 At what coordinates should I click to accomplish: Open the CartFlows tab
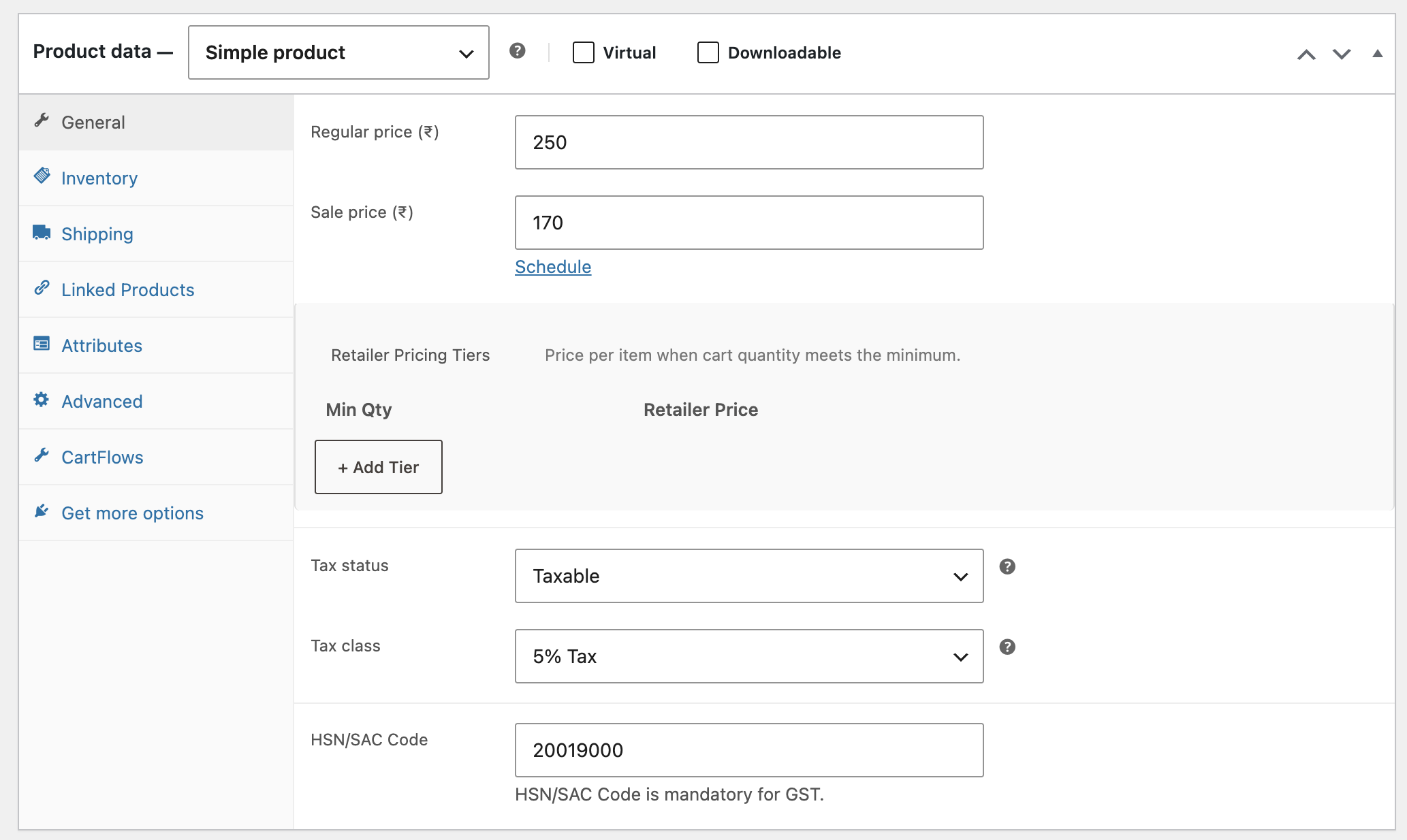156,457
